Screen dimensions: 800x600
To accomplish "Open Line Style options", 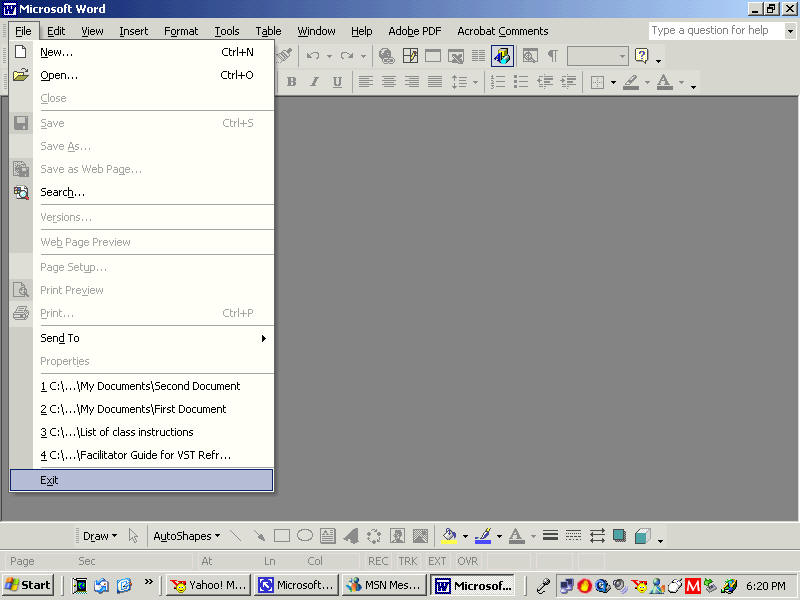I will click(550, 536).
